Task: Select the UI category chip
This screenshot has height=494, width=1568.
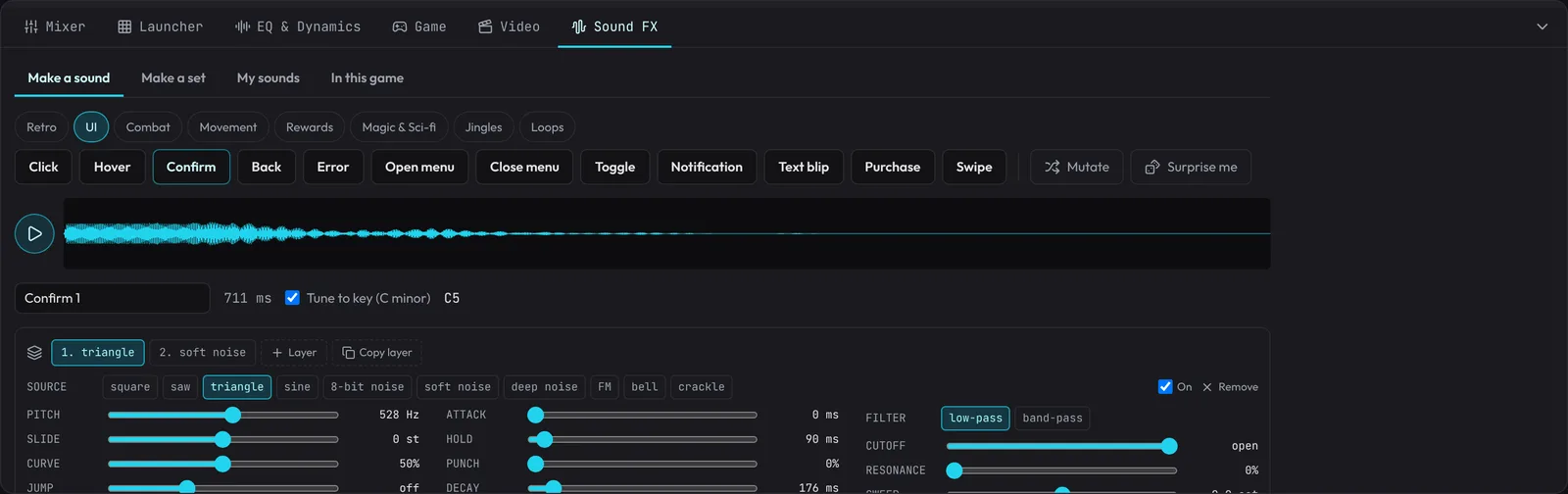Action: click(x=91, y=127)
